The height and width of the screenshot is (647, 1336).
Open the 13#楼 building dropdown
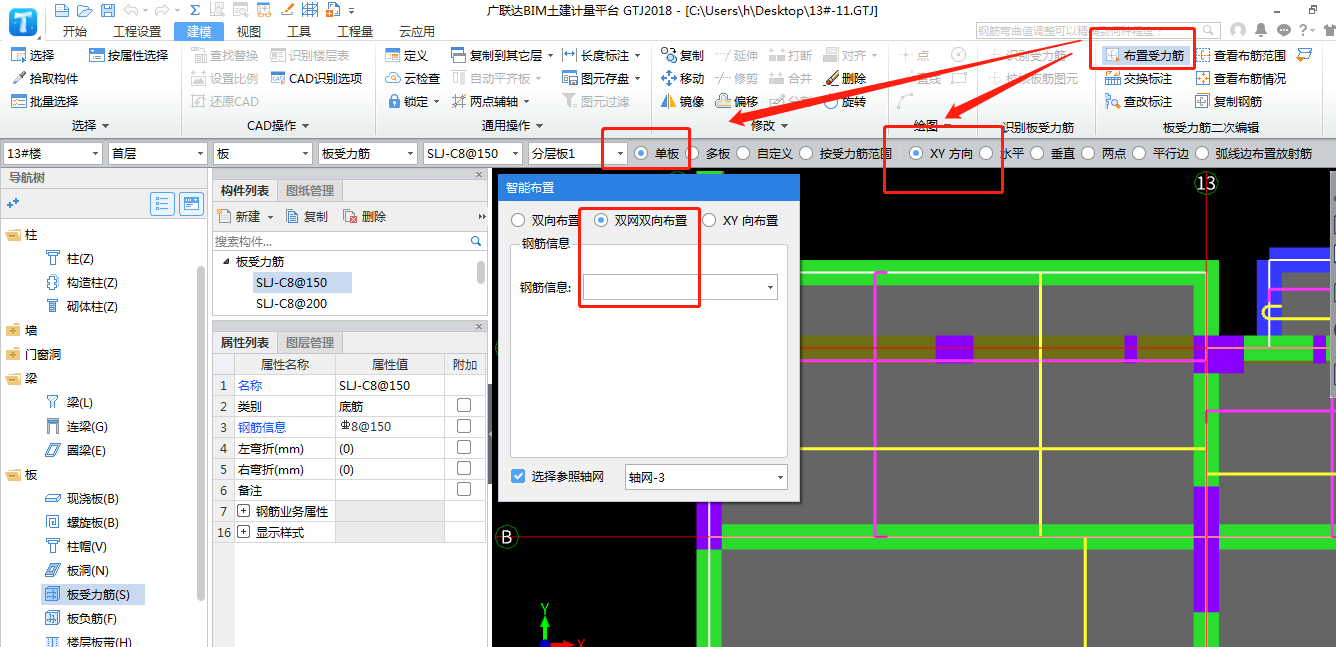[53, 153]
